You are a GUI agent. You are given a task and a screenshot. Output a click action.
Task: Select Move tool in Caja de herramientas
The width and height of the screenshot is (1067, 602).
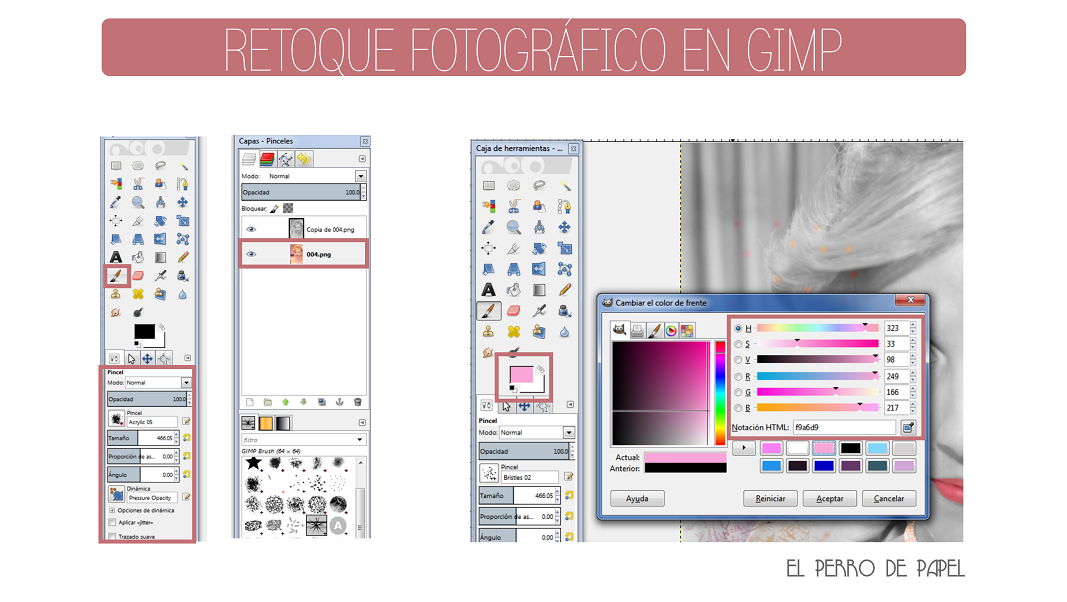coord(564,227)
